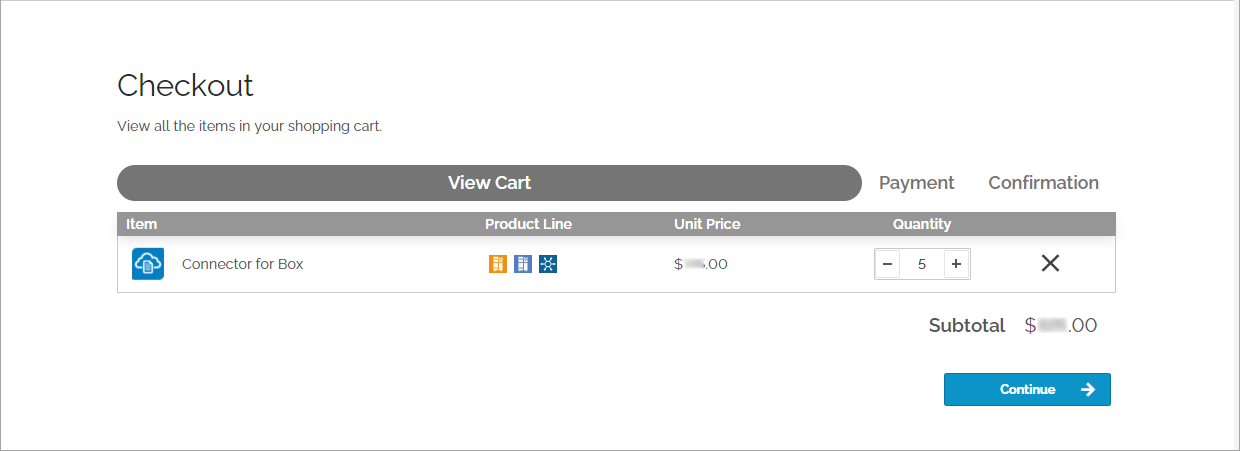Click the white arrow inside the Continue button

click(x=1088, y=390)
